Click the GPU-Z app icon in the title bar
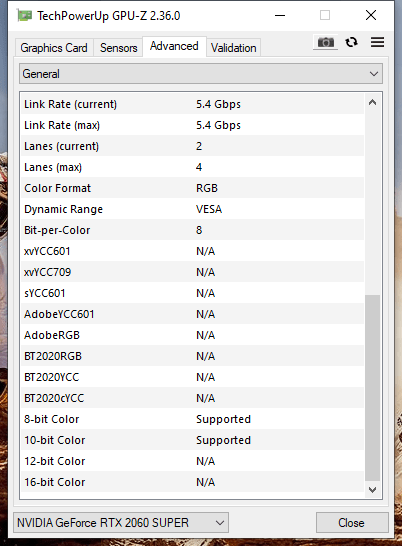 (x=24, y=16)
